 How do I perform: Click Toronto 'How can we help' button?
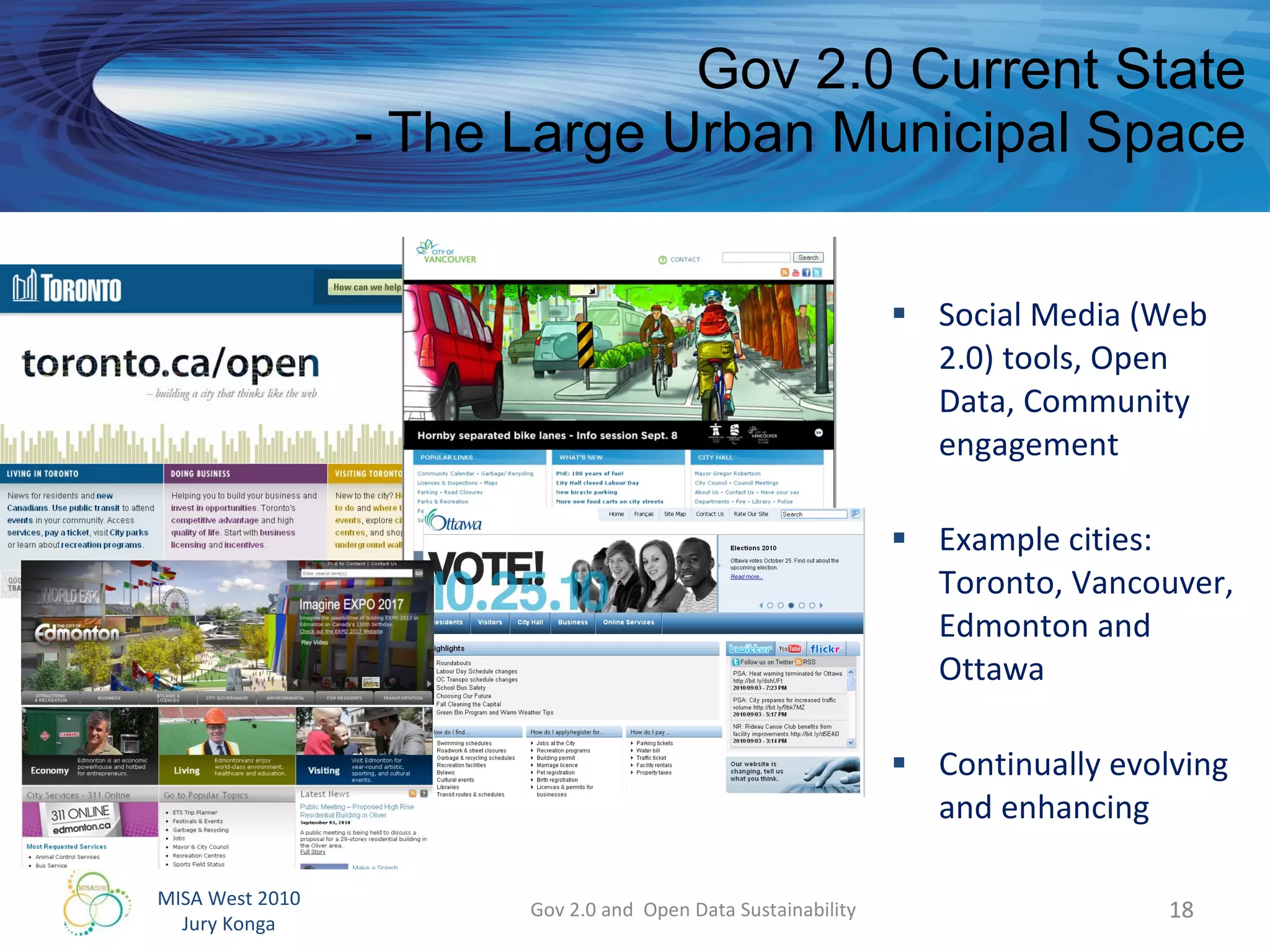click(x=366, y=287)
